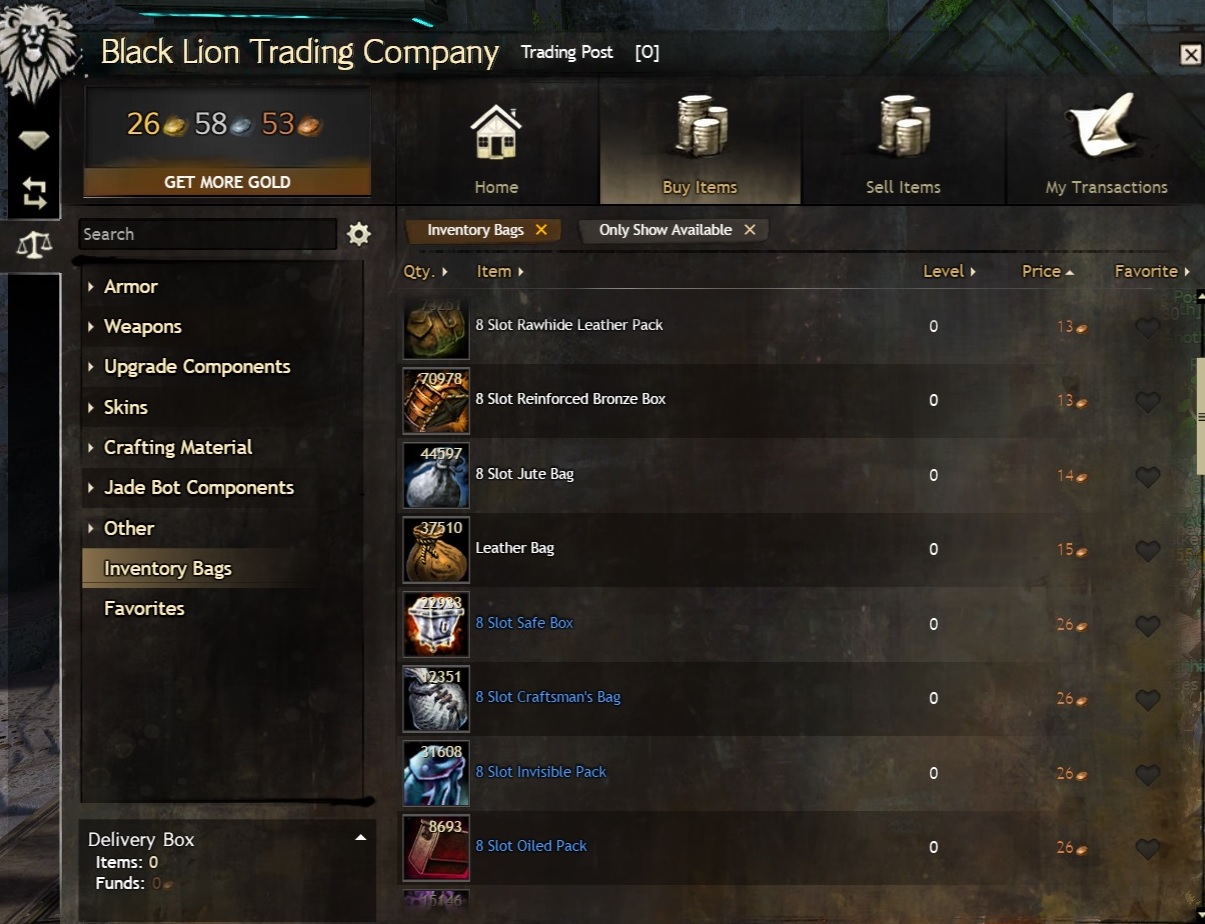Screen dimensions: 1205x924
Task: Open the 8 Slot Craftsman's Bag link
Action: click(x=548, y=697)
